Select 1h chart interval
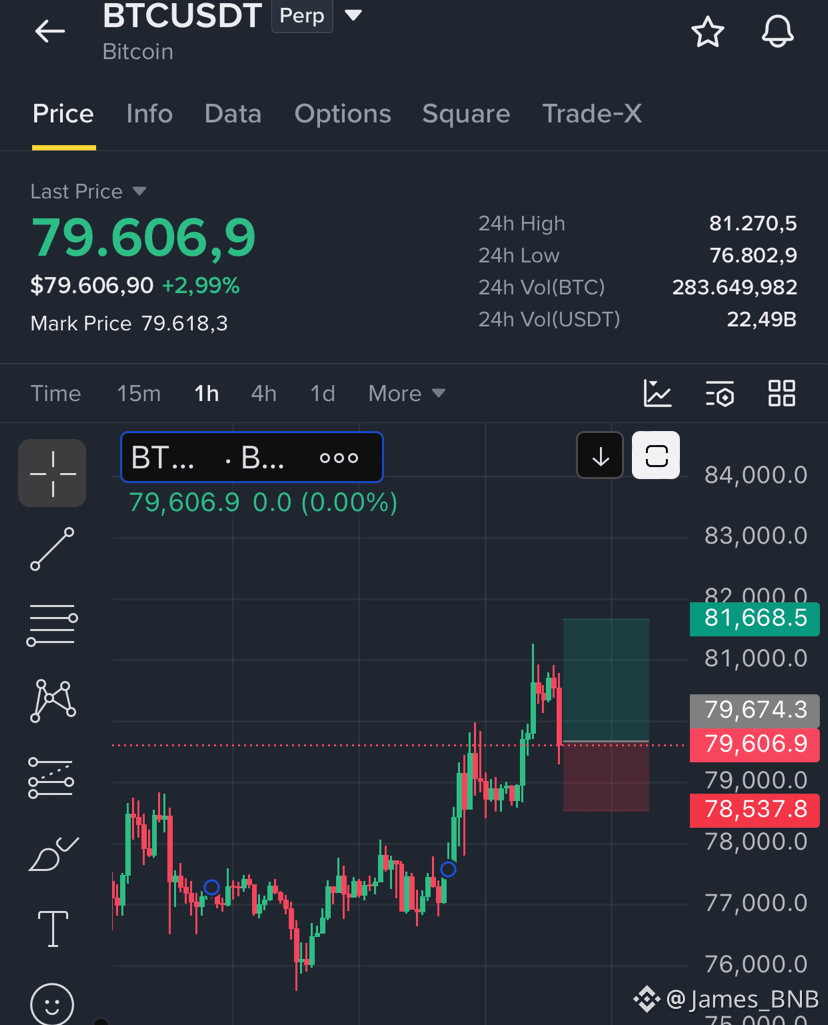This screenshot has height=1025, width=828. 207,394
